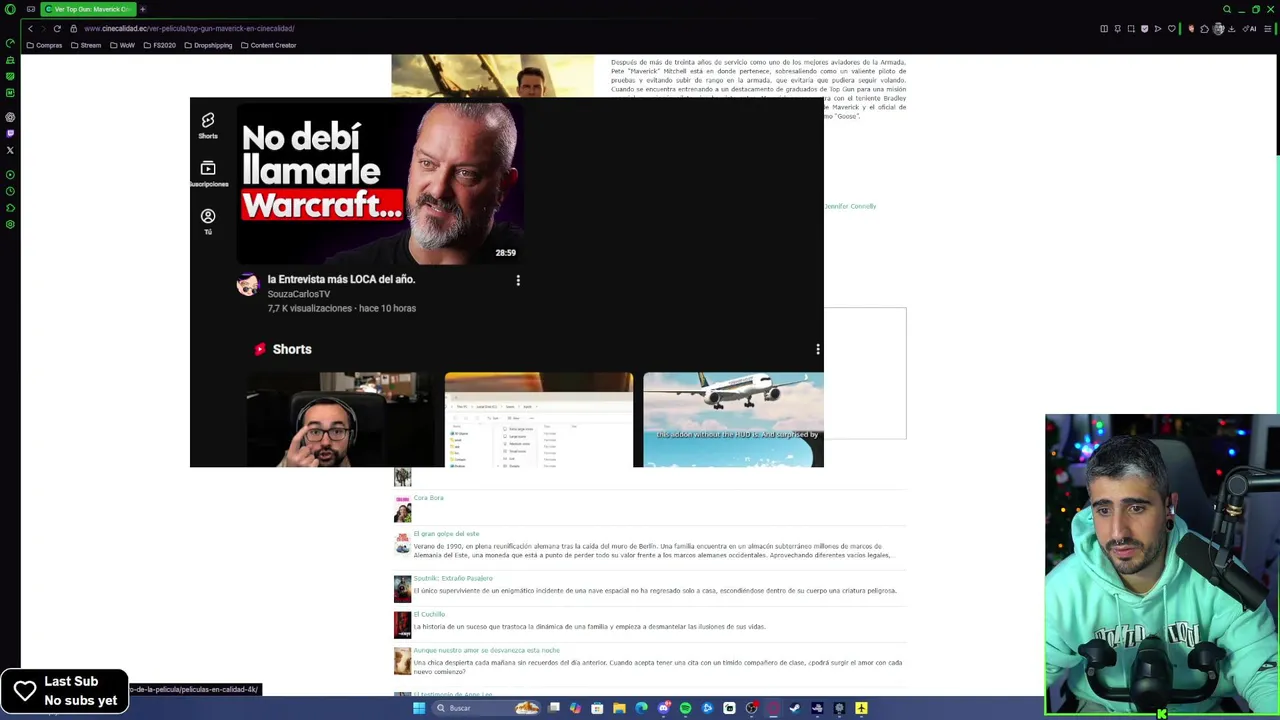The image size is (1280, 720).
Task: Open Suscripciones in YouTube sidebar
Action: 208,173
